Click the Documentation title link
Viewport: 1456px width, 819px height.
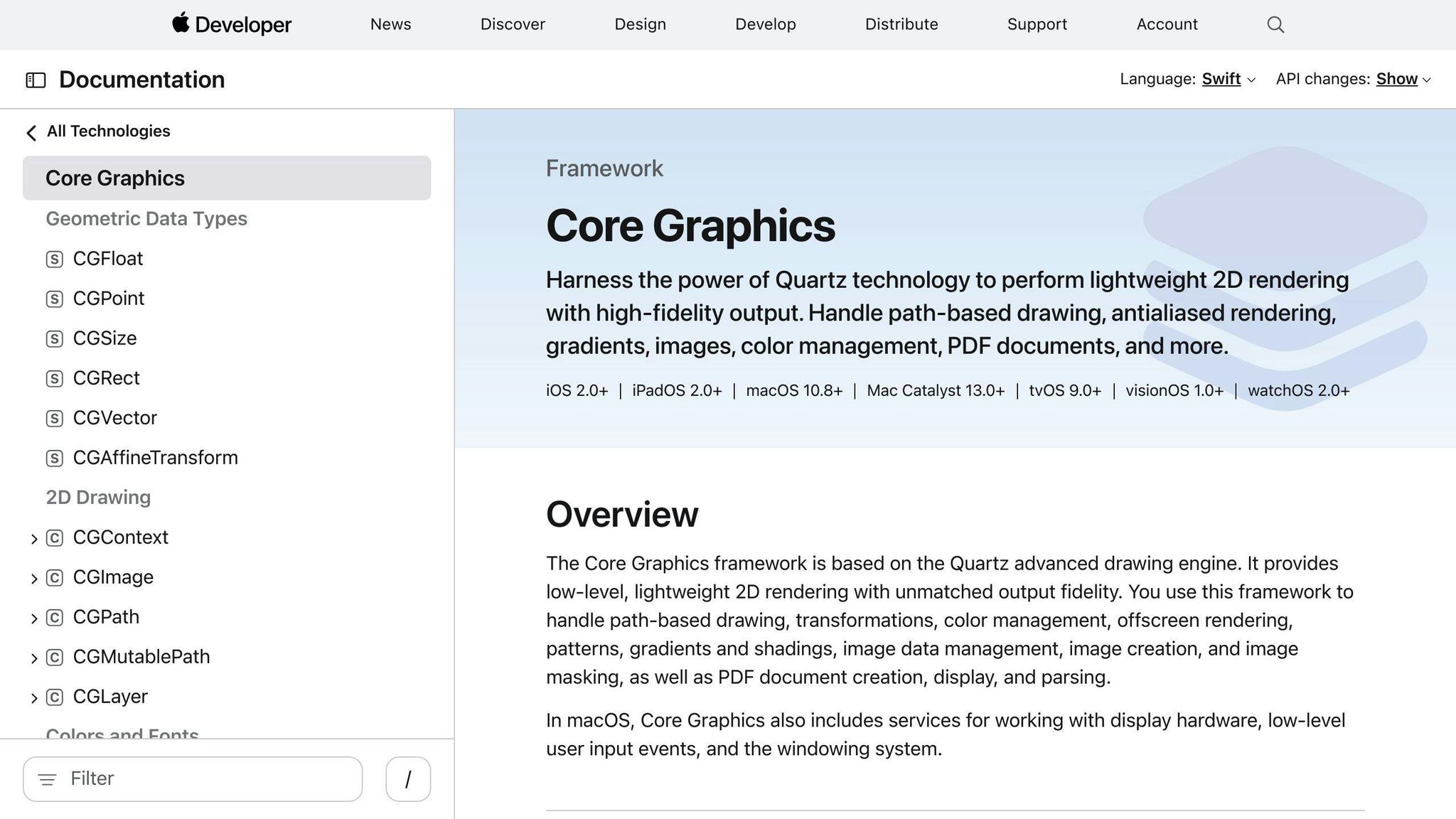pyautogui.click(x=142, y=80)
